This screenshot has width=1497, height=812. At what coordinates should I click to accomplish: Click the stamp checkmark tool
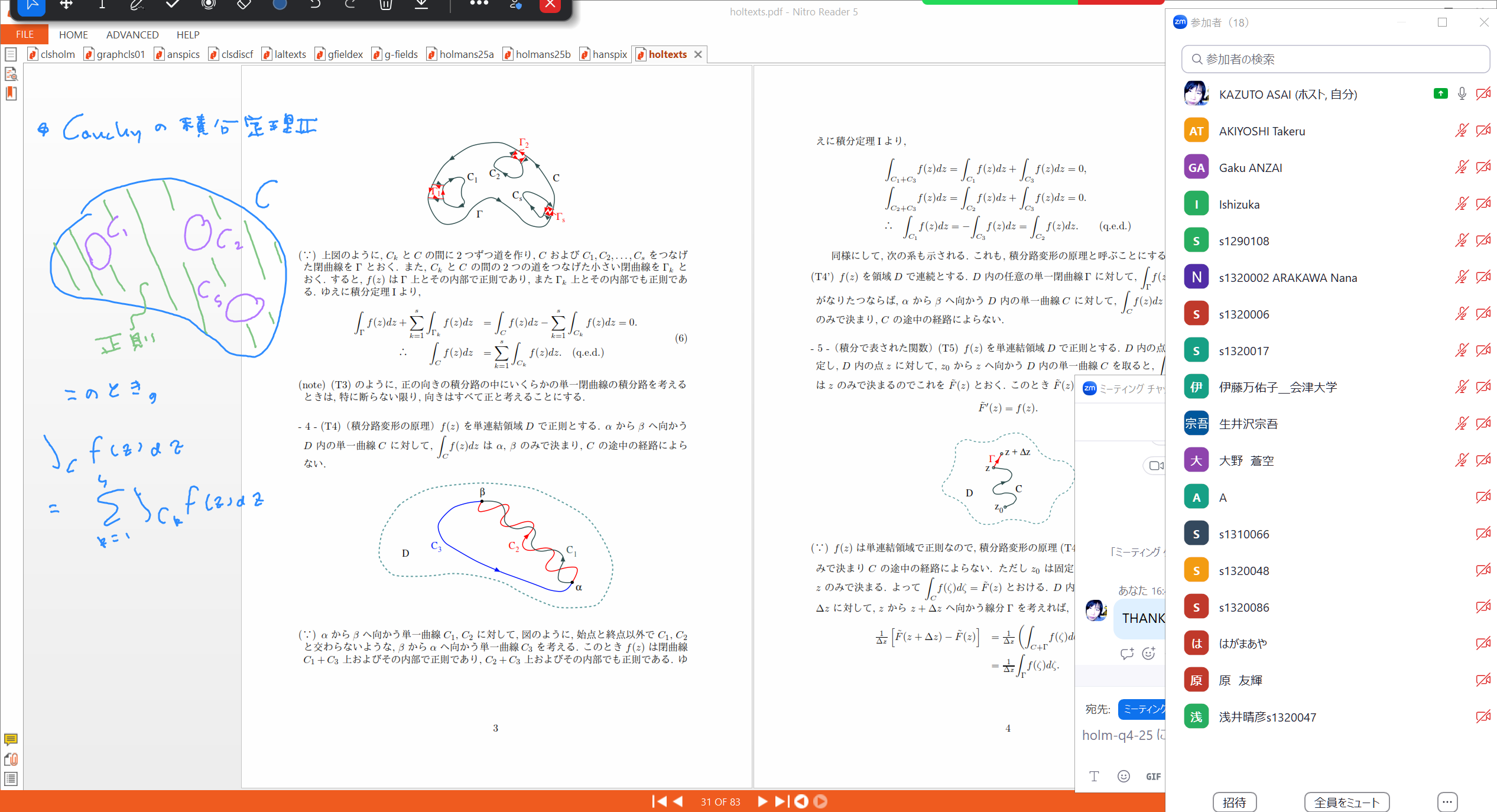[173, 5]
